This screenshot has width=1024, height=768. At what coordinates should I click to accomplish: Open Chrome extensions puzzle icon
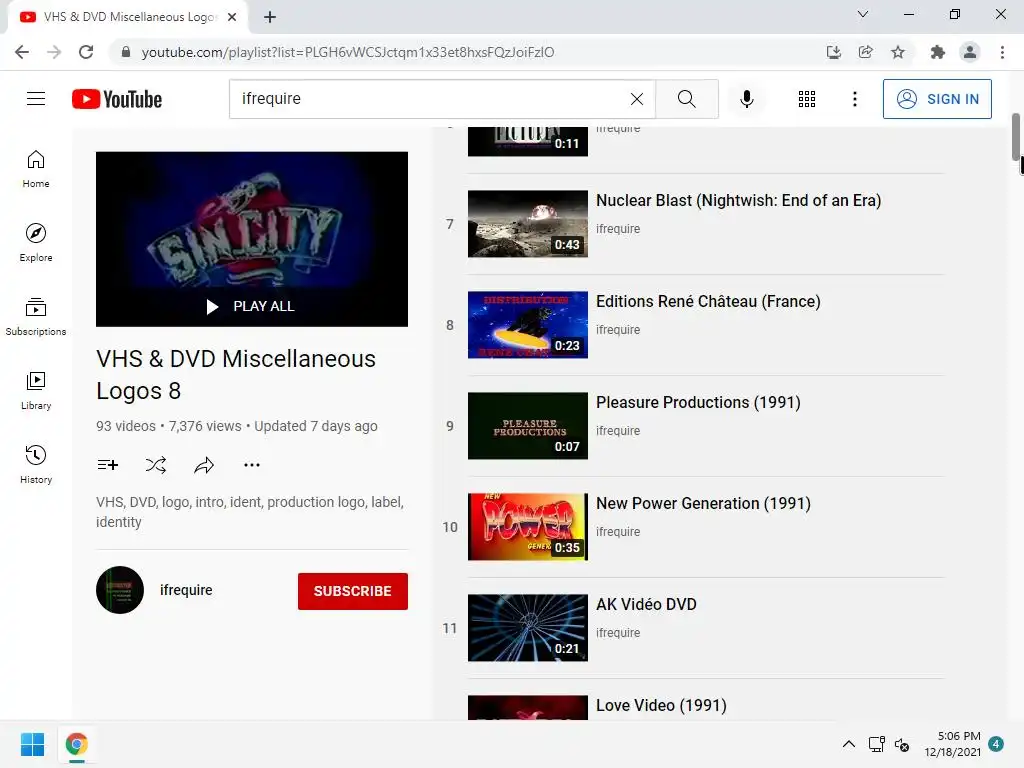click(x=937, y=52)
